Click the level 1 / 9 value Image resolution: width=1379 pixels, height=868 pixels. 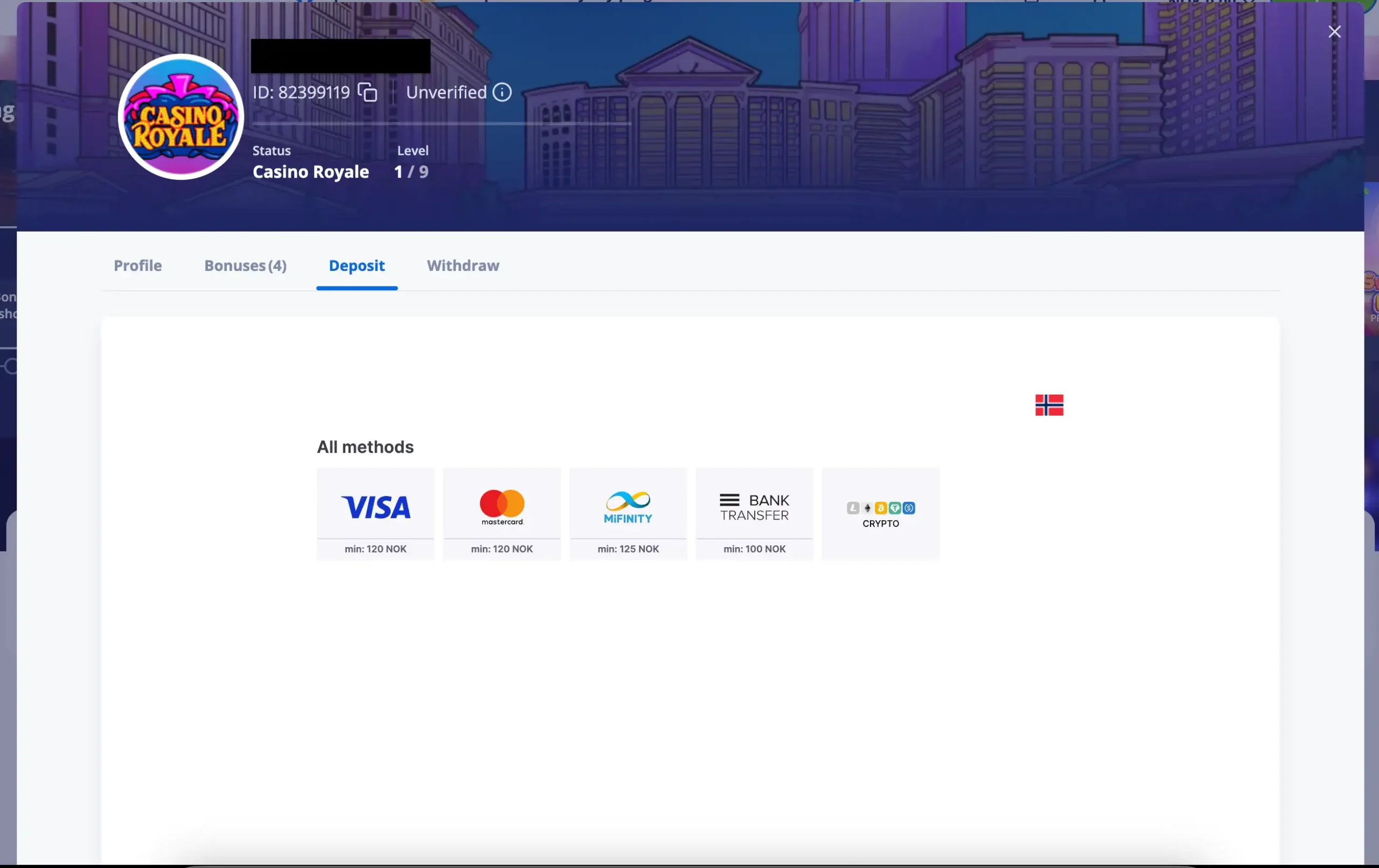pos(411,172)
